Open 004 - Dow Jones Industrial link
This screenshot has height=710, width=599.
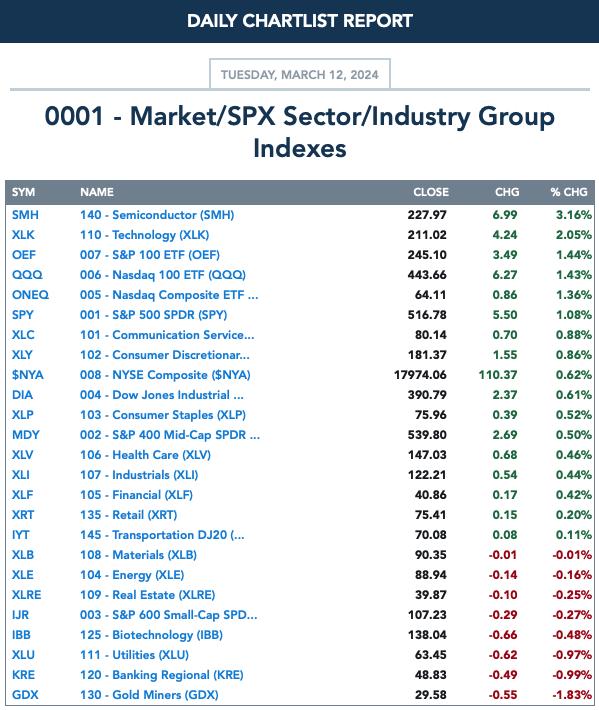pyautogui.click(x=162, y=395)
